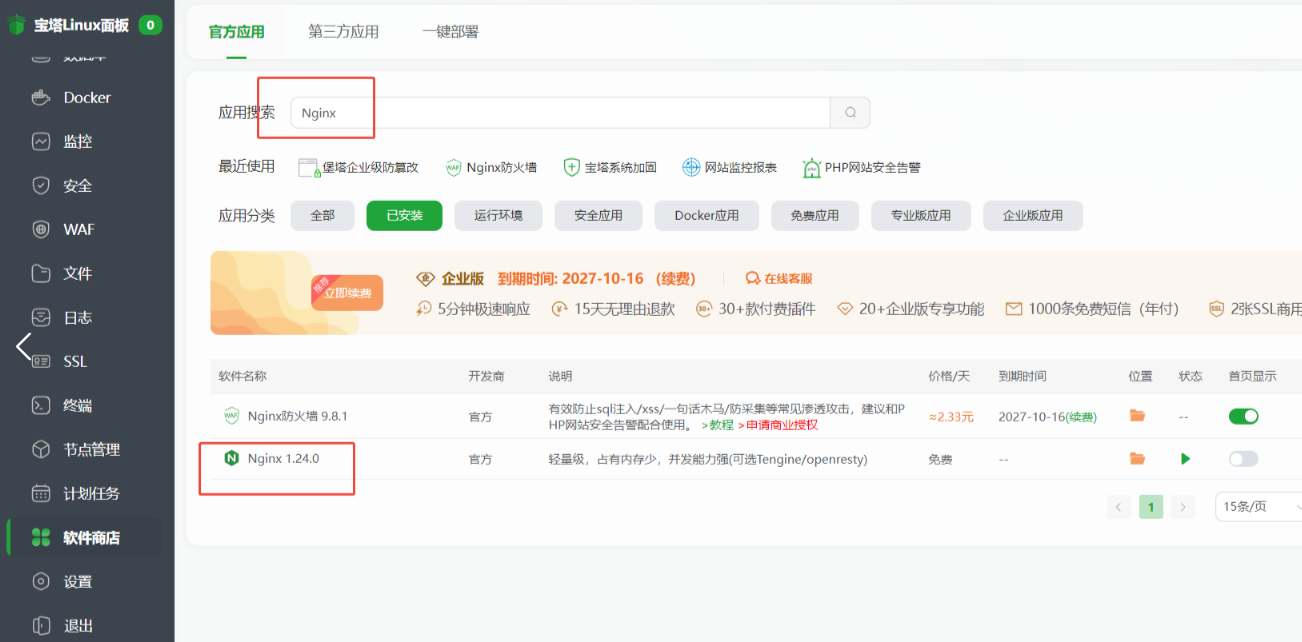The width and height of the screenshot is (1302, 642).
Task: Click the 宝塔 panel logo icon
Action: tap(17, 25)
